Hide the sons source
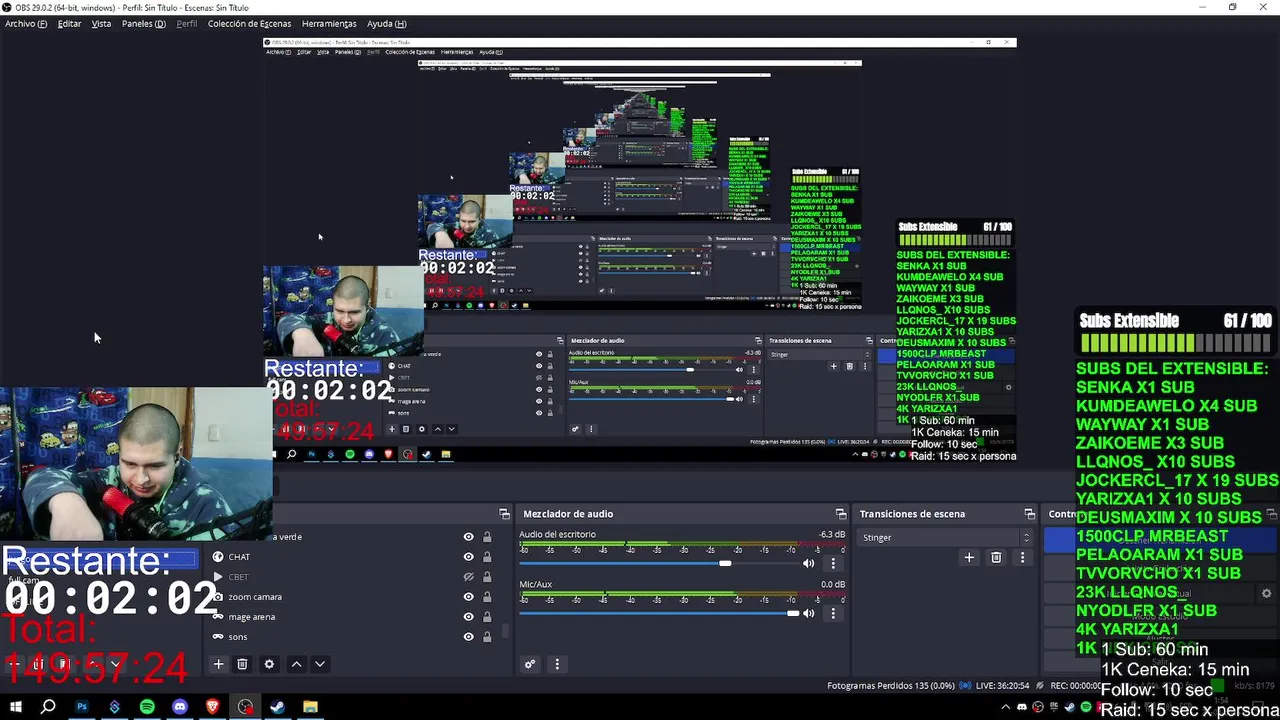The width and height of the screenshot is (1280, 720). coord(468,637)
